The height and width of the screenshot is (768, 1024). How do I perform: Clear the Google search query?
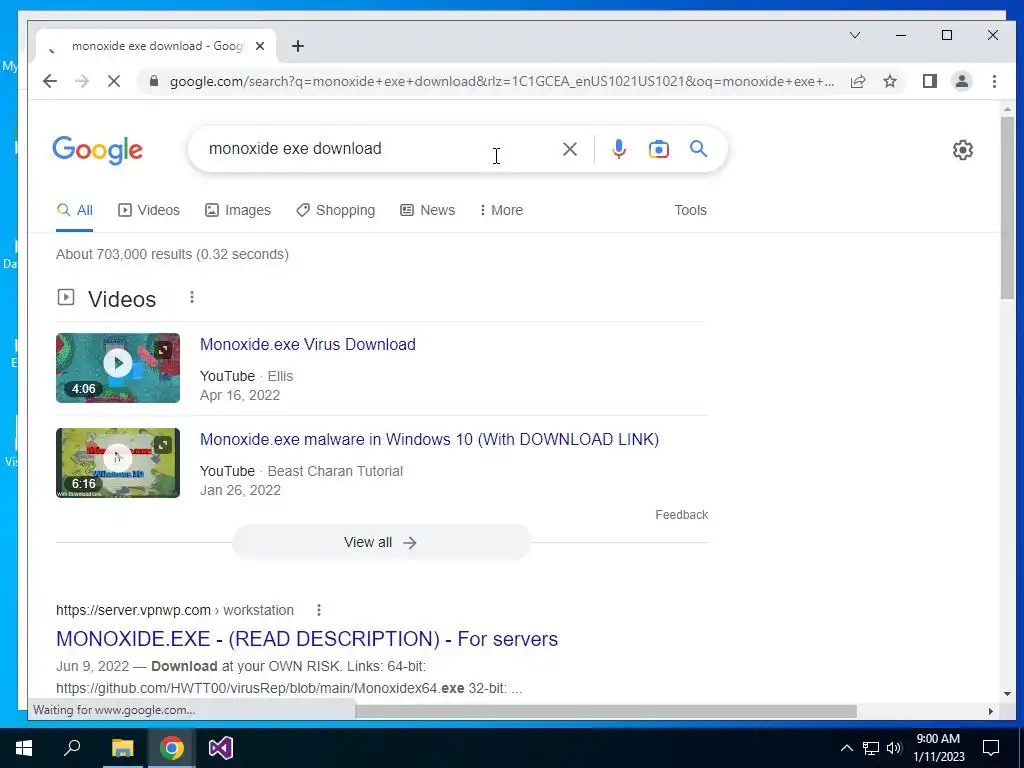(569, 149)
